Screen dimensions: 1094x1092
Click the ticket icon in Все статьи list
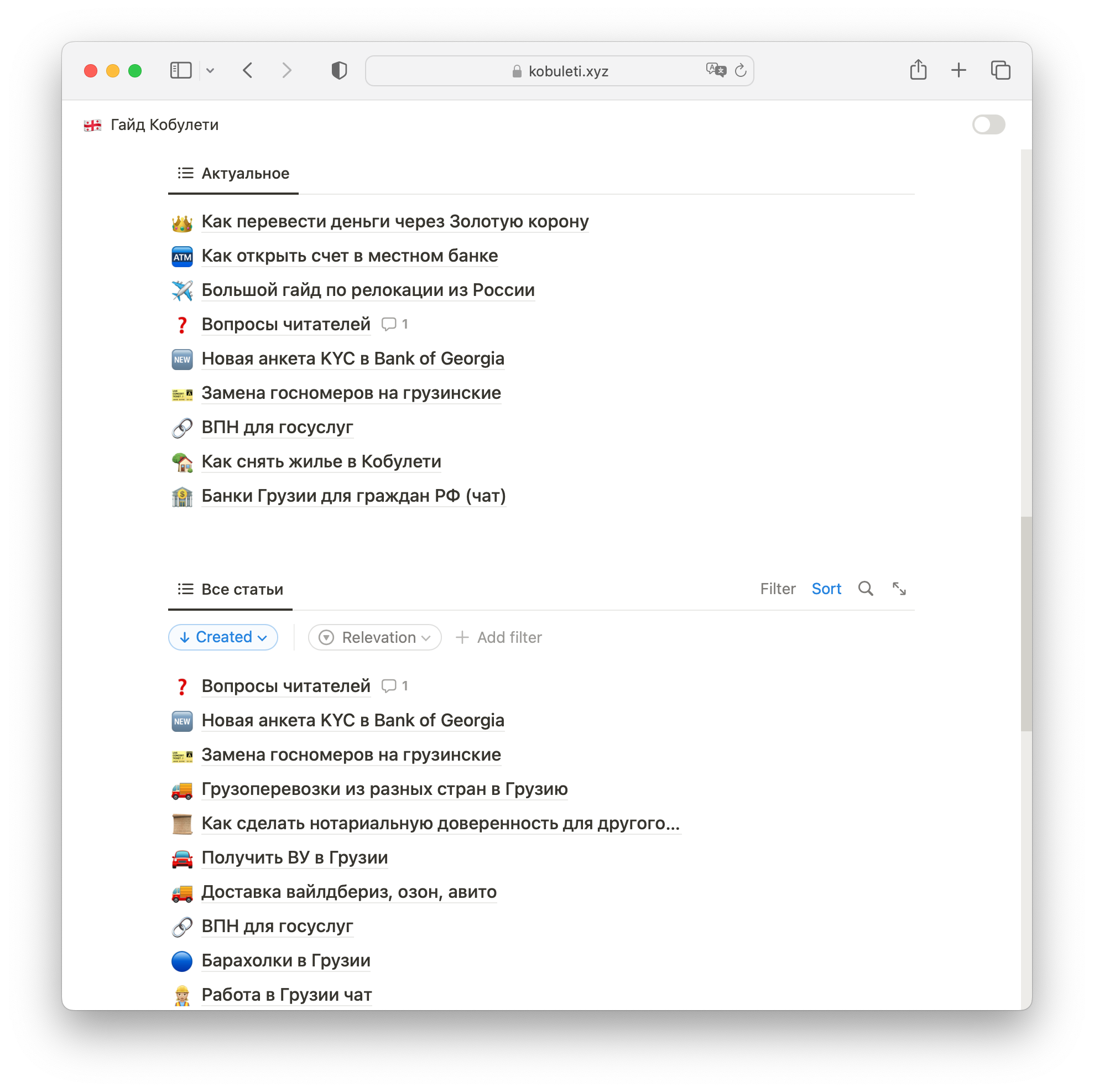coord(182,756)
